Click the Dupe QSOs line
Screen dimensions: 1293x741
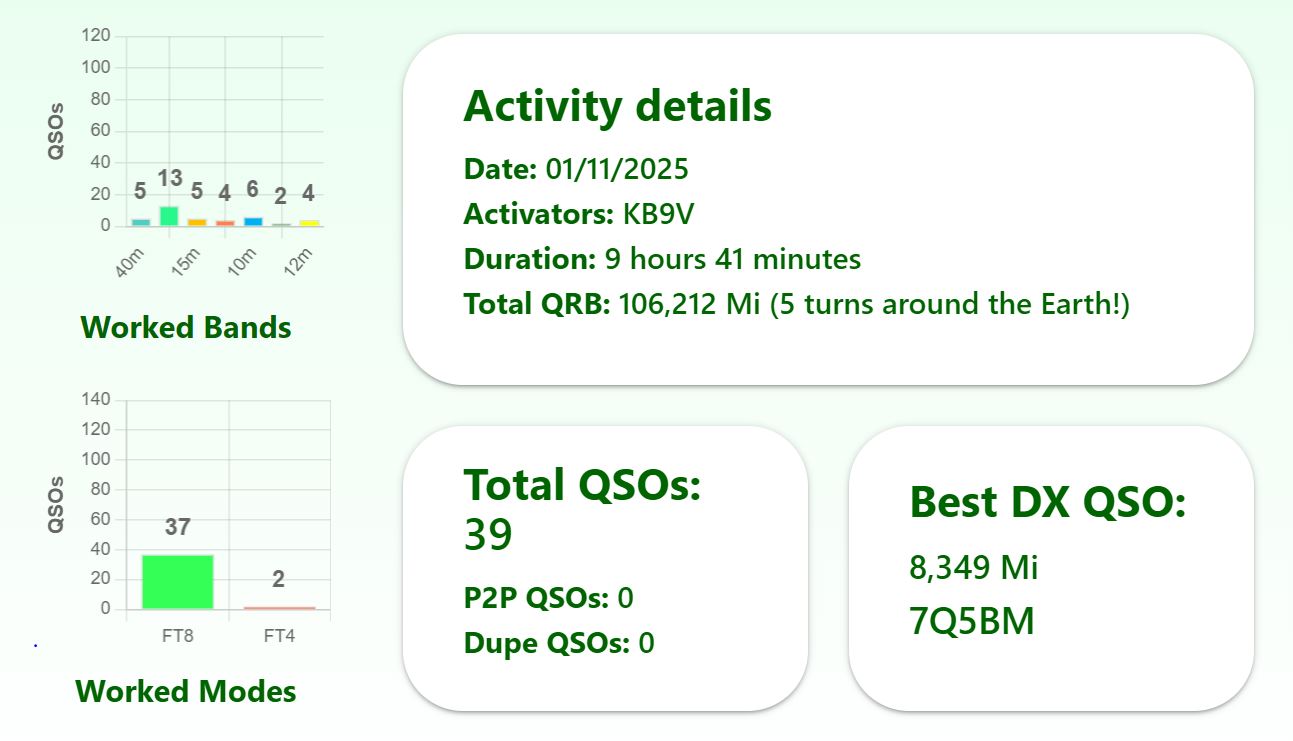tap(558, 642)
